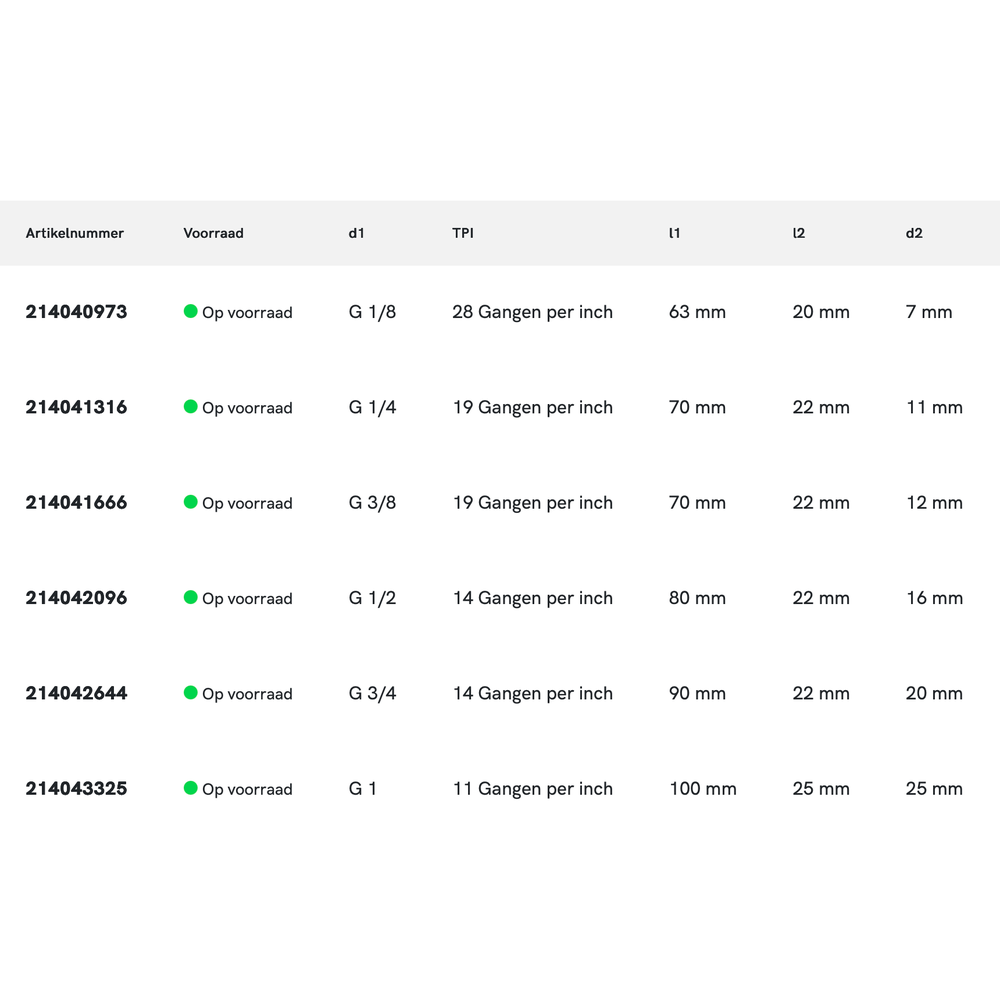Select article number 214041666
This screenshot has height=1000, width=1000.
[x=76, y=503]
